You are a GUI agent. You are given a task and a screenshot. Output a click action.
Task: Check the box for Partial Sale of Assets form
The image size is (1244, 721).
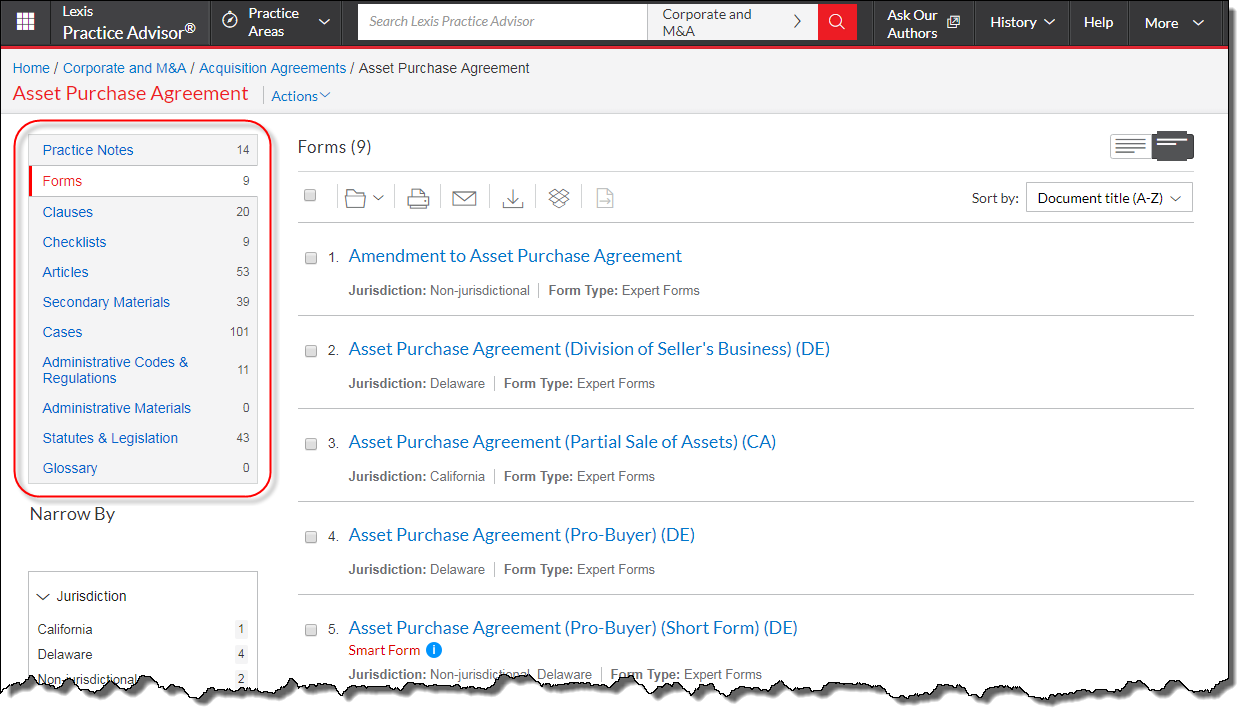tap(311, 444)
